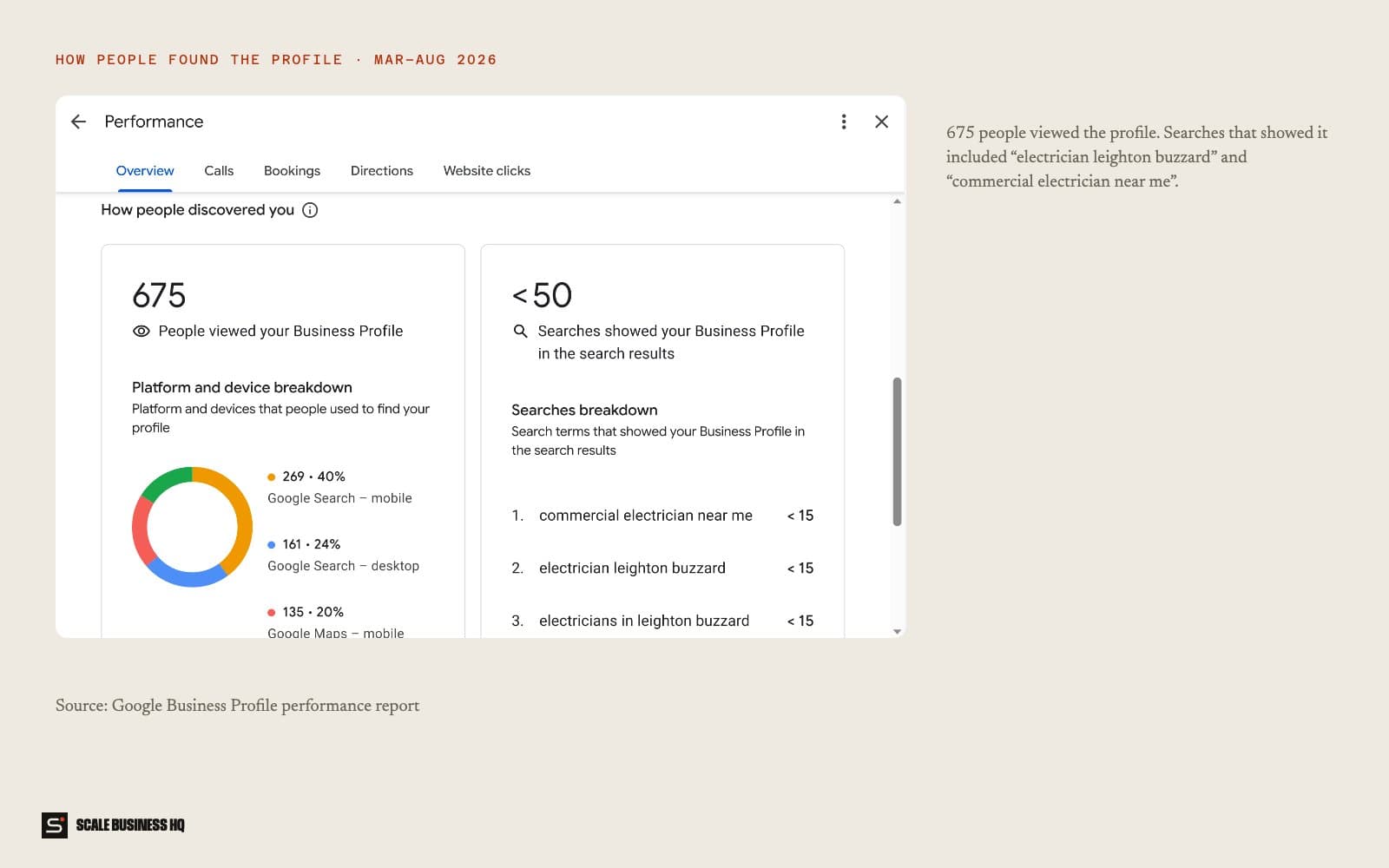Click the info icon beside How people discovered you
The width and height of the screenshot is (1389, 868).
310,210
